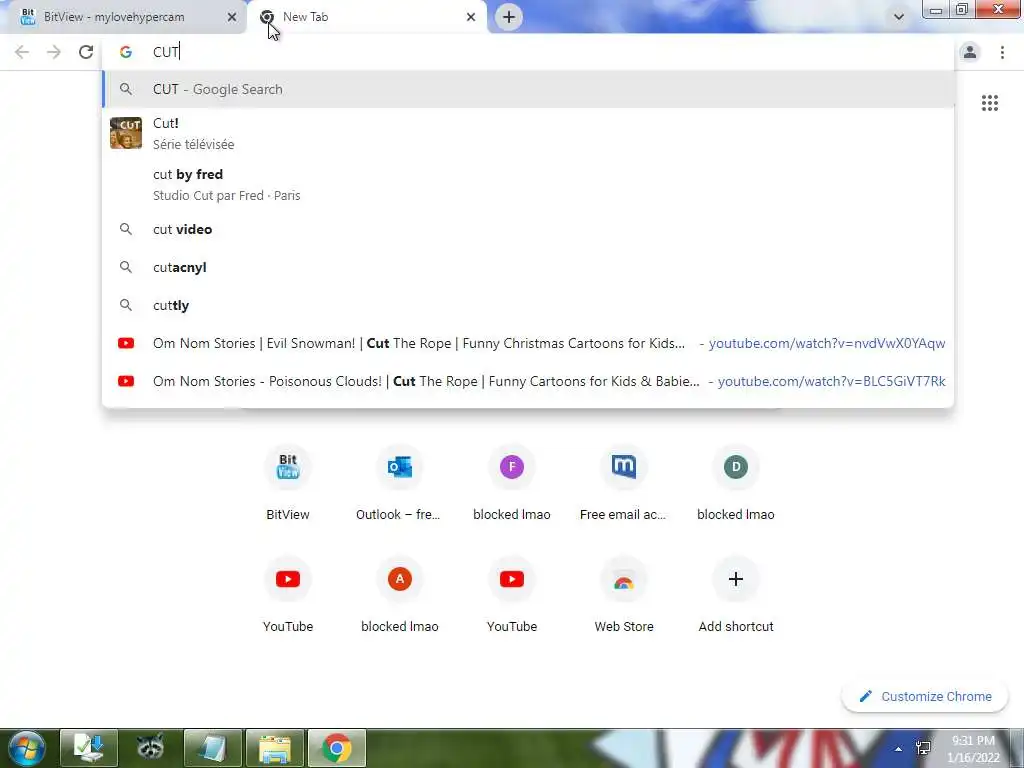Click Add shortcut plus tile

coord(736,594)
